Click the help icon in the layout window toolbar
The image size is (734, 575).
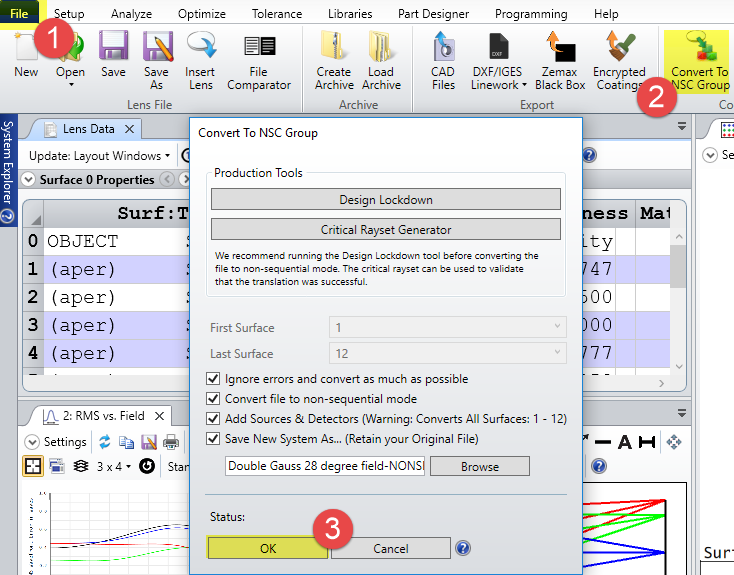pos(599,466)
